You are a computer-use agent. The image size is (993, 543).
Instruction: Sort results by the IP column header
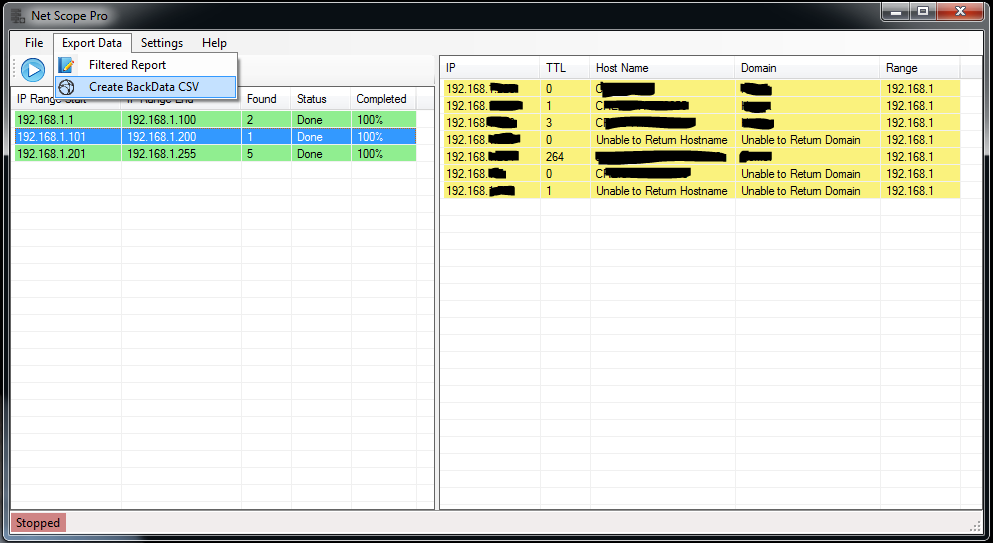[x=491, y=68]
